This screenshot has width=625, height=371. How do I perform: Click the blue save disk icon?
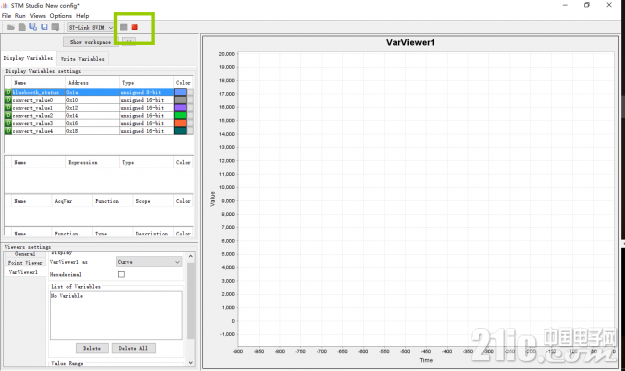[x=44, y=27]
